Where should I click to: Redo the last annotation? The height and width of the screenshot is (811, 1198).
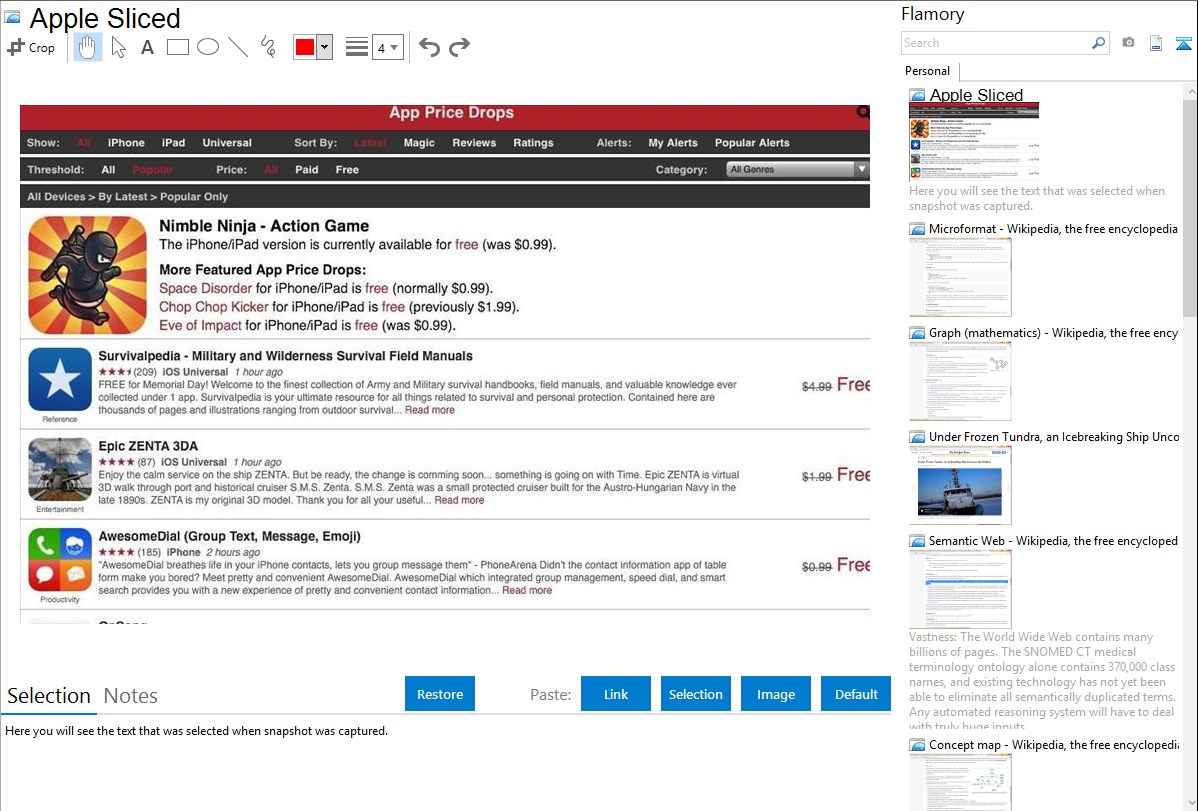click(459, 47)
